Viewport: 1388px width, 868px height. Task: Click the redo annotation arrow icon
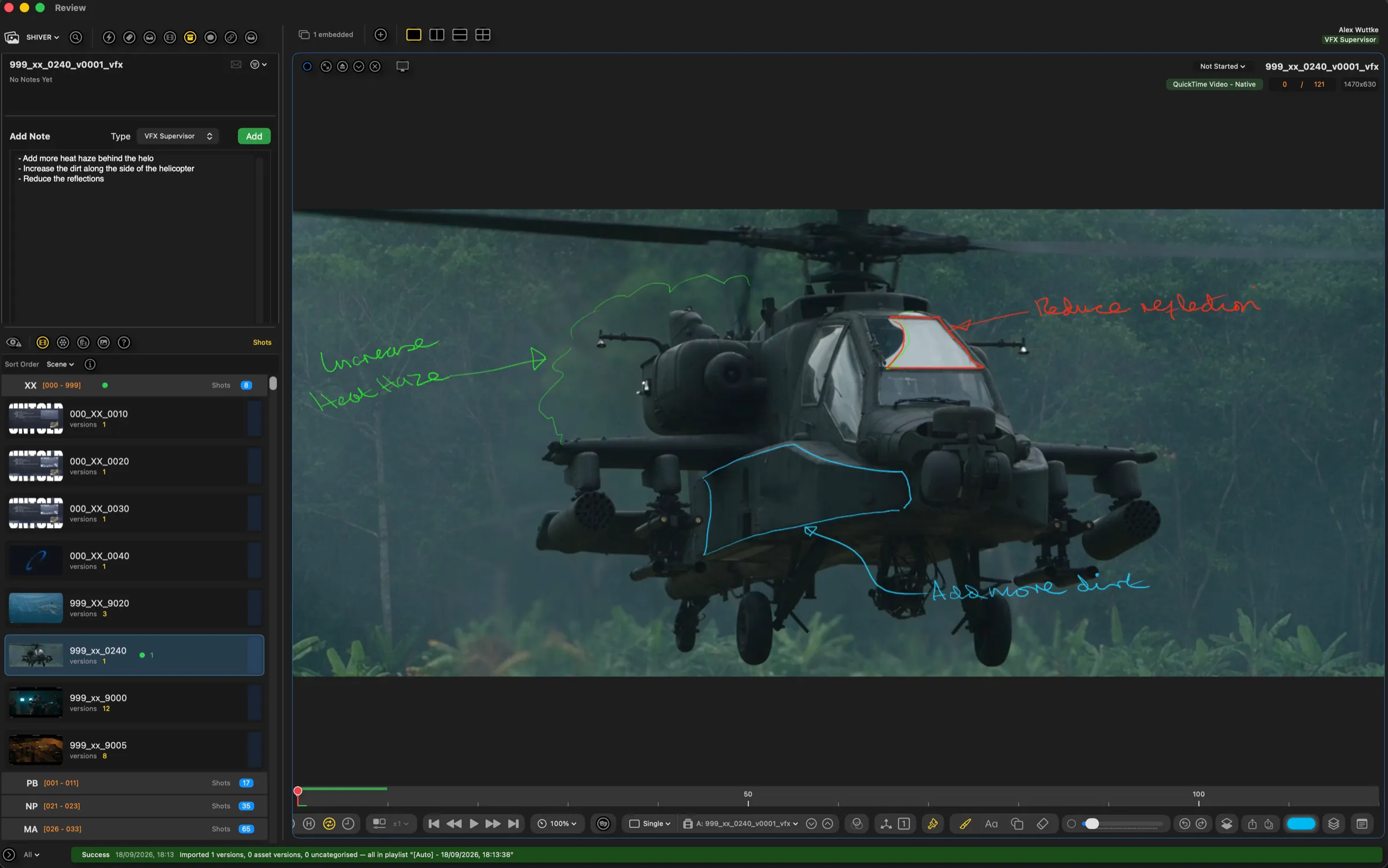tap(1201, 823)
